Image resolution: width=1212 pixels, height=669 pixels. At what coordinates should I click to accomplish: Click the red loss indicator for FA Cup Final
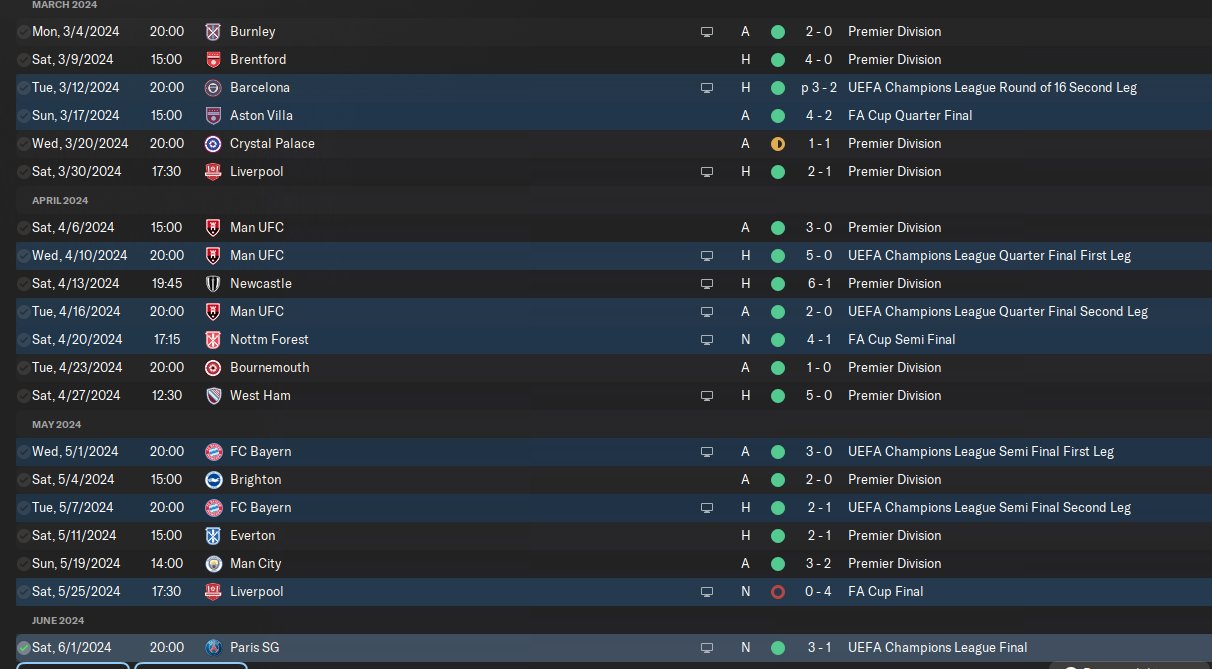777,592
